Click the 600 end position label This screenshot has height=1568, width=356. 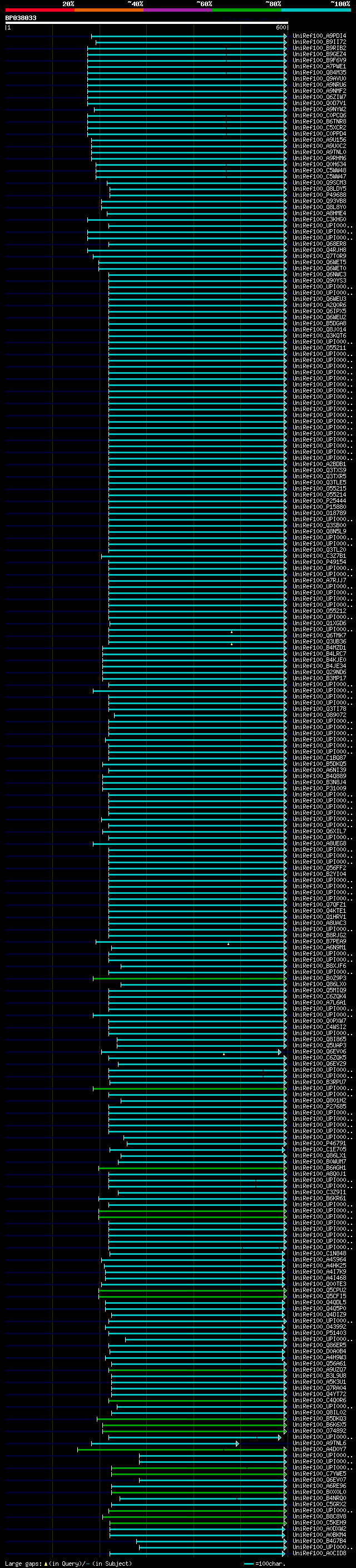pos(280,27)
